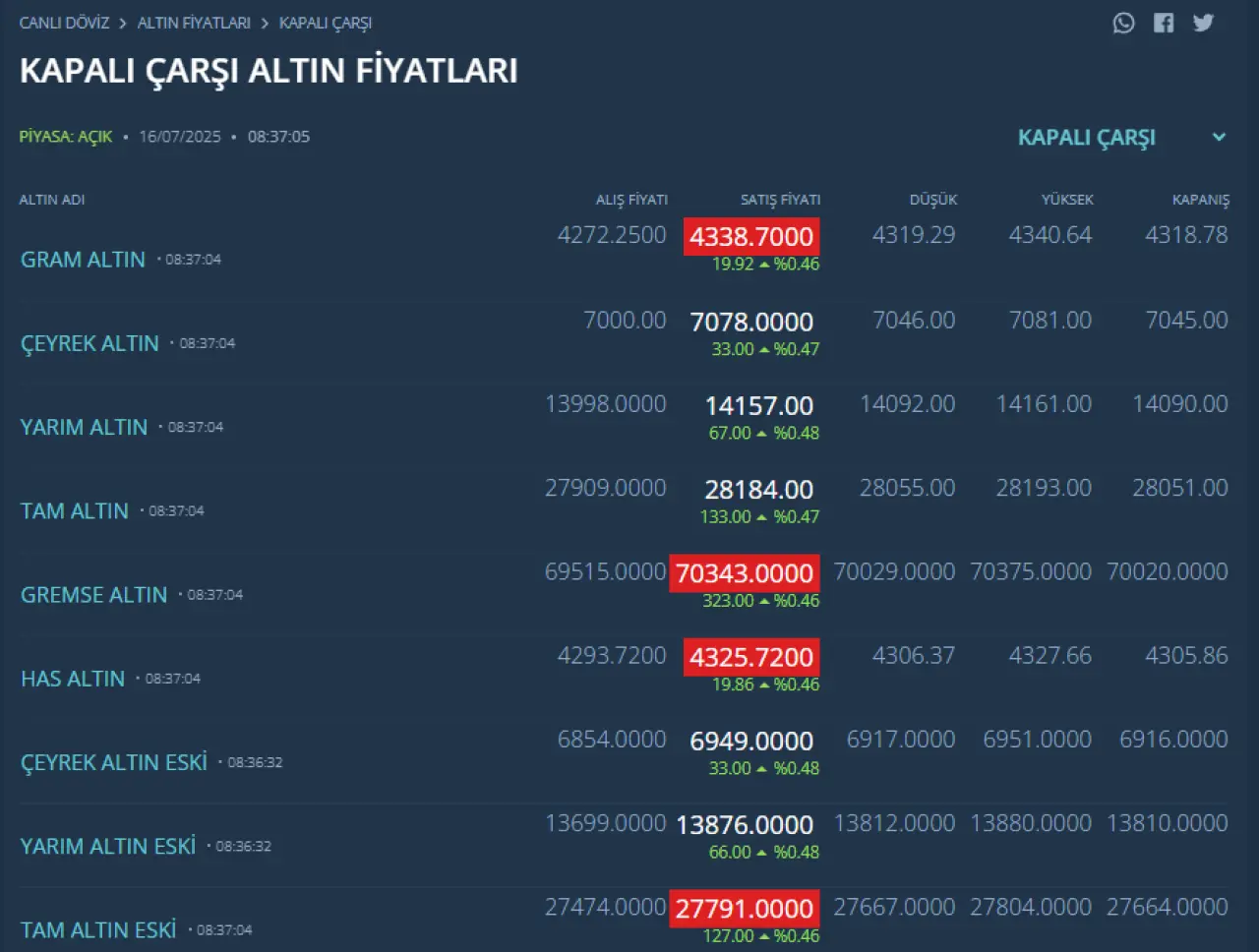Viewport: 1259px width, 952px height.
Task: Click GRAM ALTIN red selling price 4338.7000
Action: tap(751, 237)
